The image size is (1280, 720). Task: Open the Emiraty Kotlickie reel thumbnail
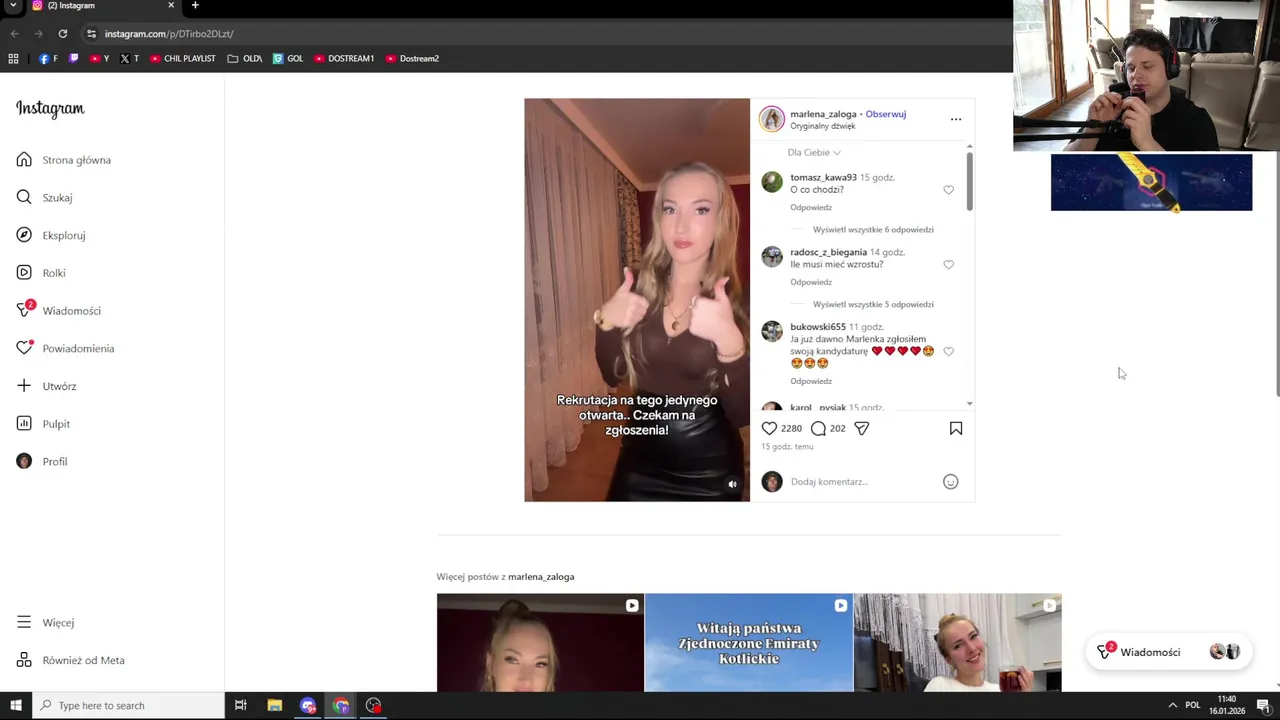tap(749, 643)
